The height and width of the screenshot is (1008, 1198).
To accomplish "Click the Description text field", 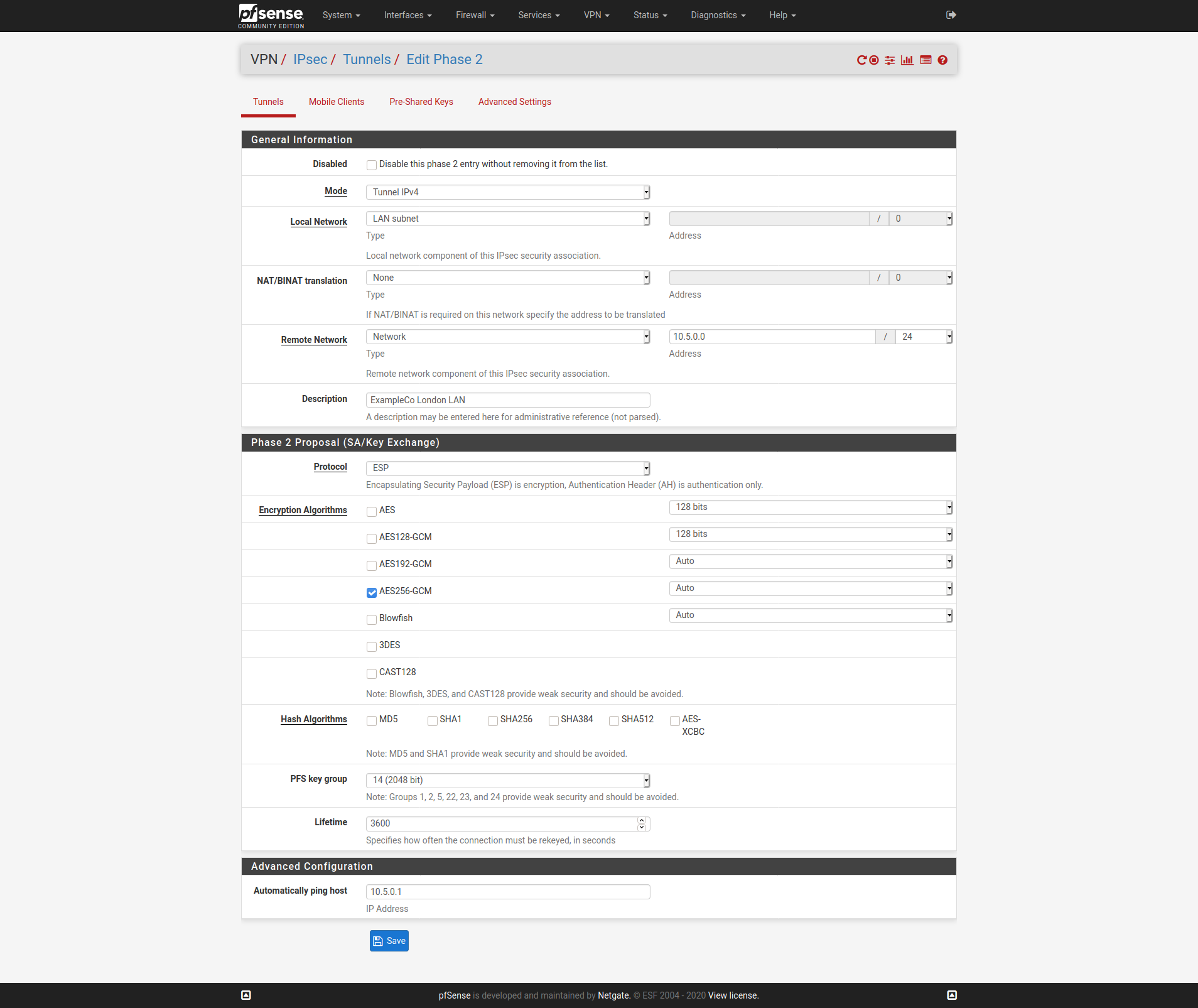I will click(507, 400).
